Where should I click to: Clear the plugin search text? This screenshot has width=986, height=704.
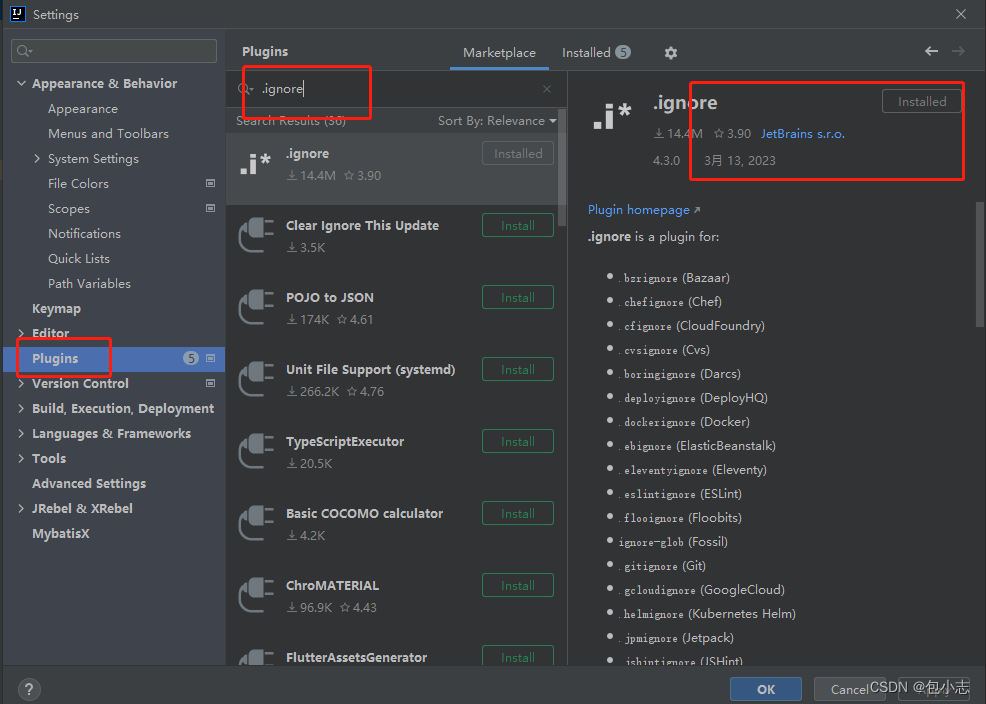tap(547, 89)
